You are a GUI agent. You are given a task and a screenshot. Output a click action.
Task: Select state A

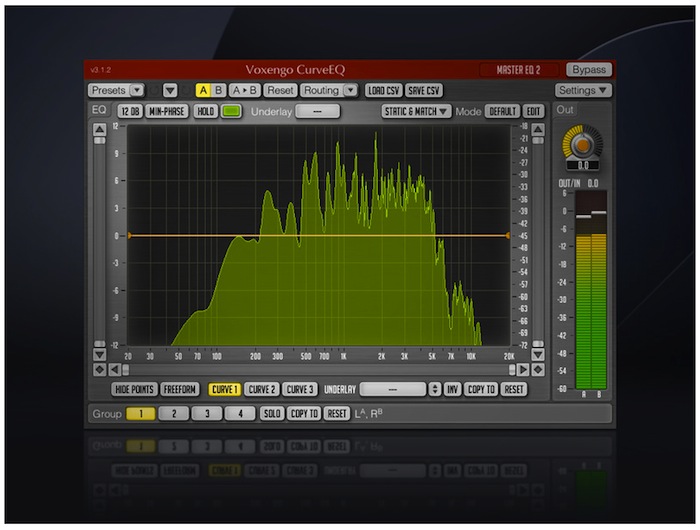(x=203, y=90)
